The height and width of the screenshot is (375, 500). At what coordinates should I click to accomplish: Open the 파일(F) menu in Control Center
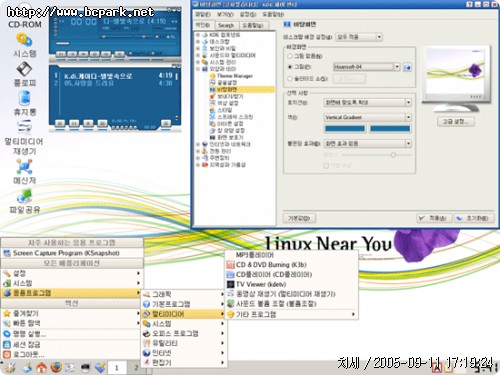click(x=203, y=14)
